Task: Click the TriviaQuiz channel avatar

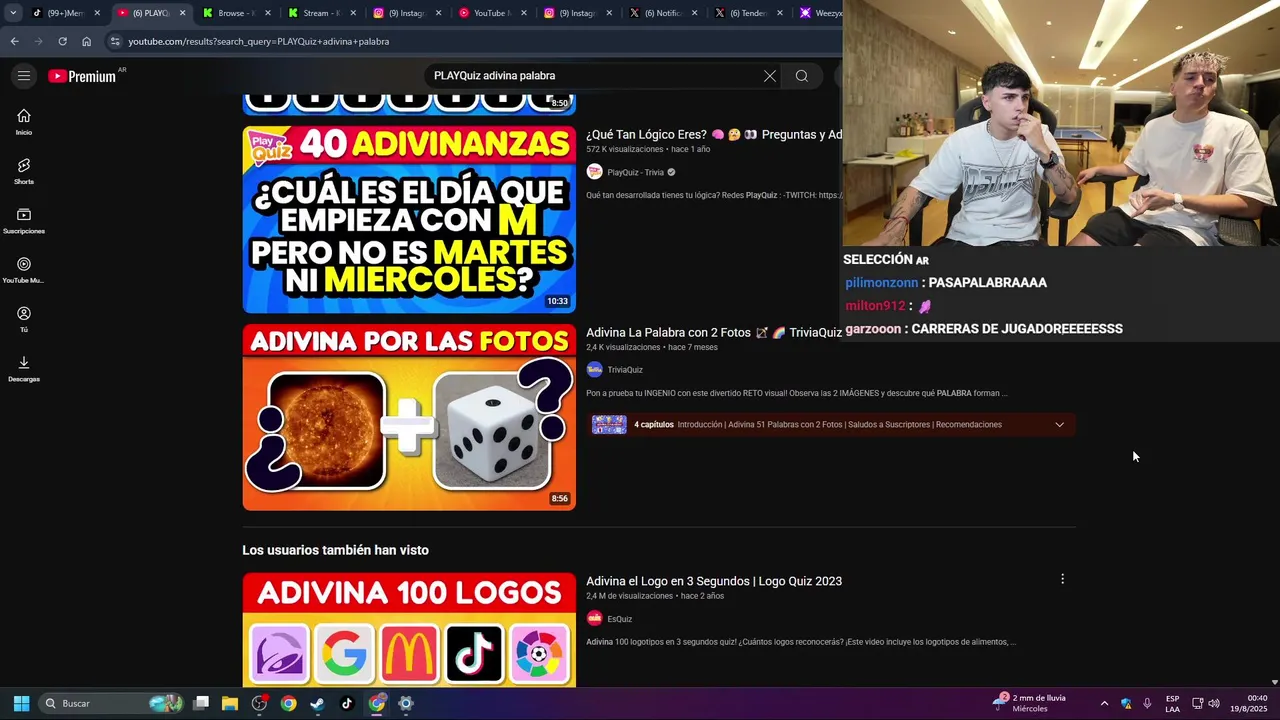Action: 594,370
